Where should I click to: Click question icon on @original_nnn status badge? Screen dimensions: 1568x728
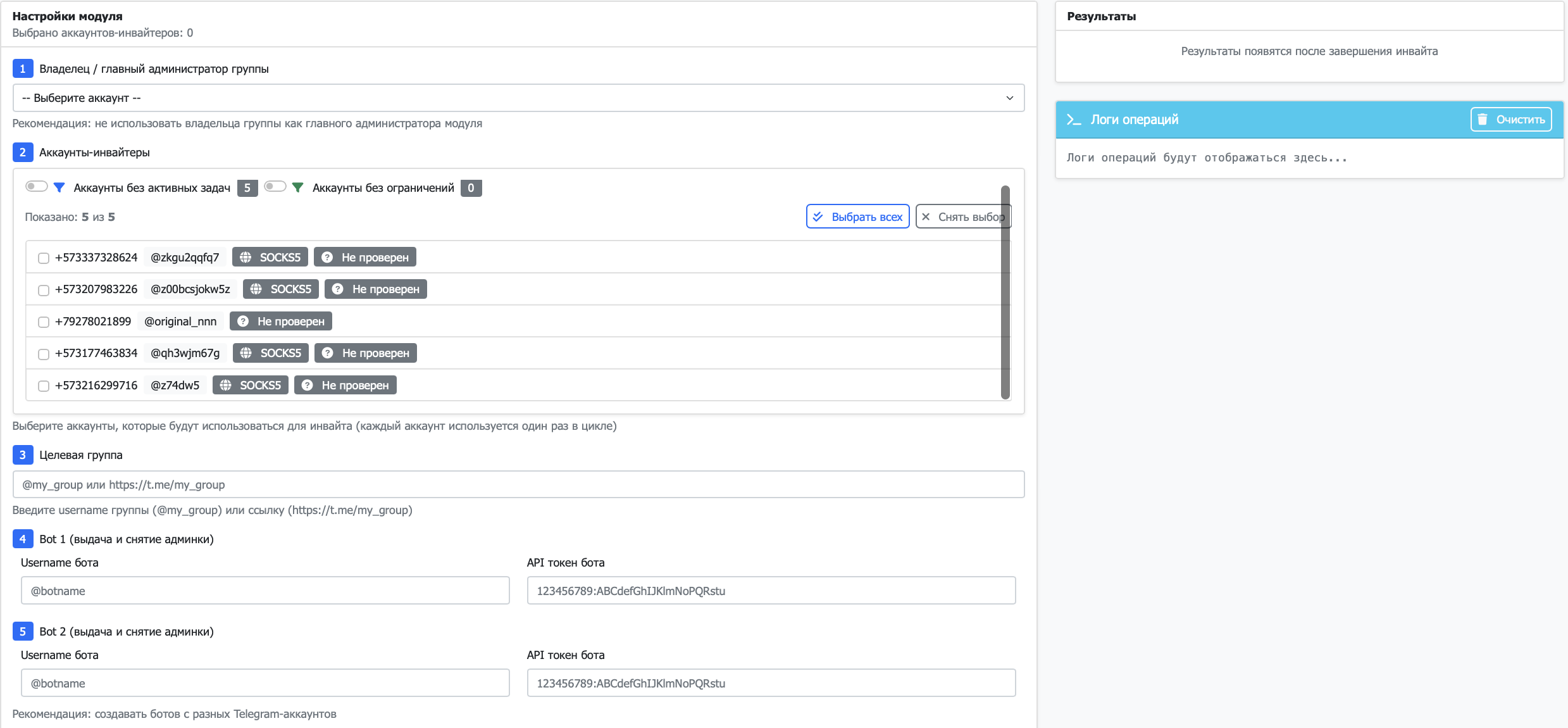point(243,321)
